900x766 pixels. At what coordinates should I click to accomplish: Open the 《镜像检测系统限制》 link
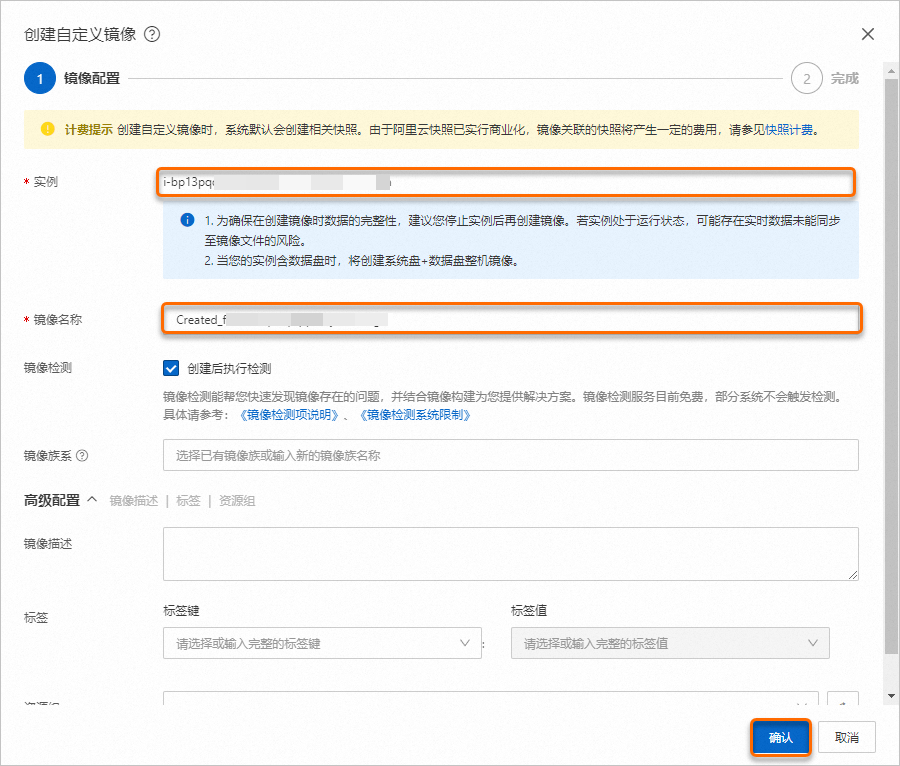(x=415, y=415)
